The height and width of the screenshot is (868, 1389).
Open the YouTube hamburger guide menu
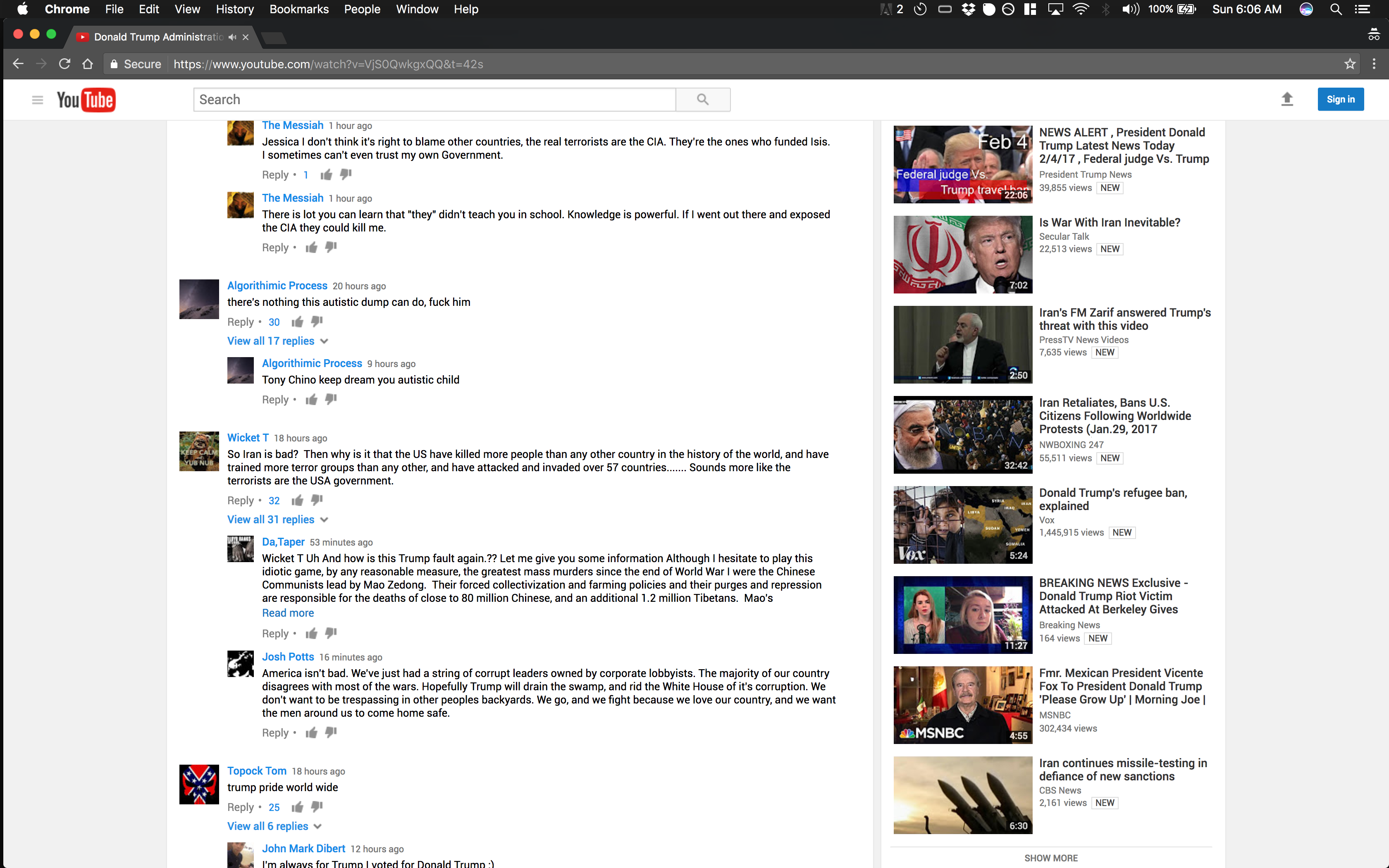click(x=37, y=100)
